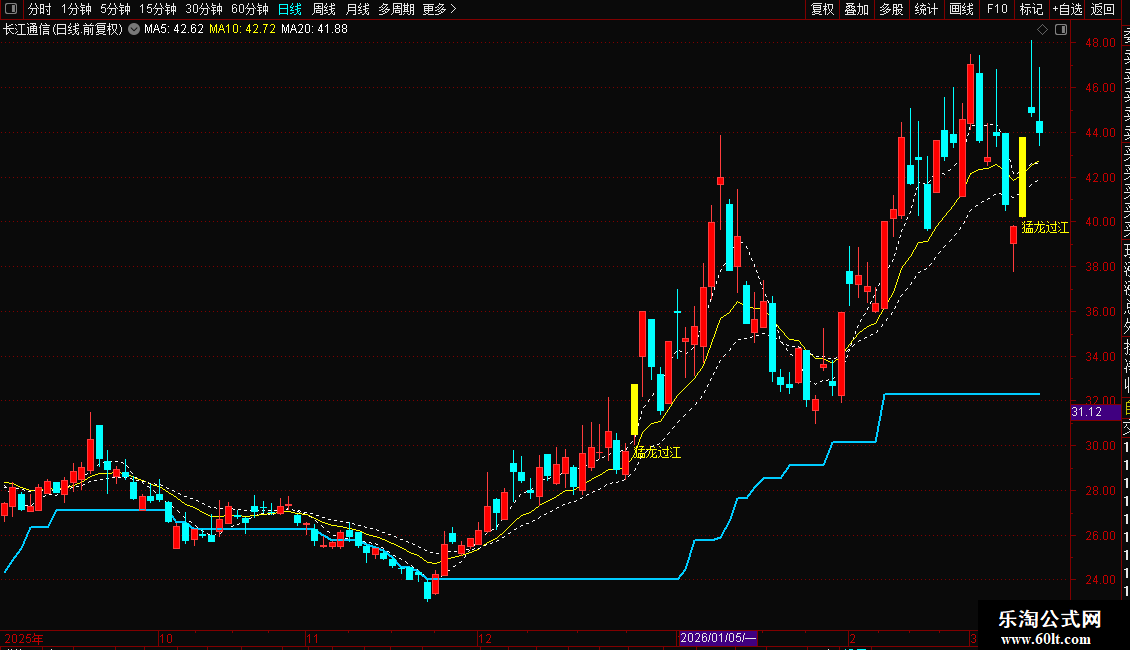
Task: Click the 12 month label on the date axis
Action: tap(485, 638)
